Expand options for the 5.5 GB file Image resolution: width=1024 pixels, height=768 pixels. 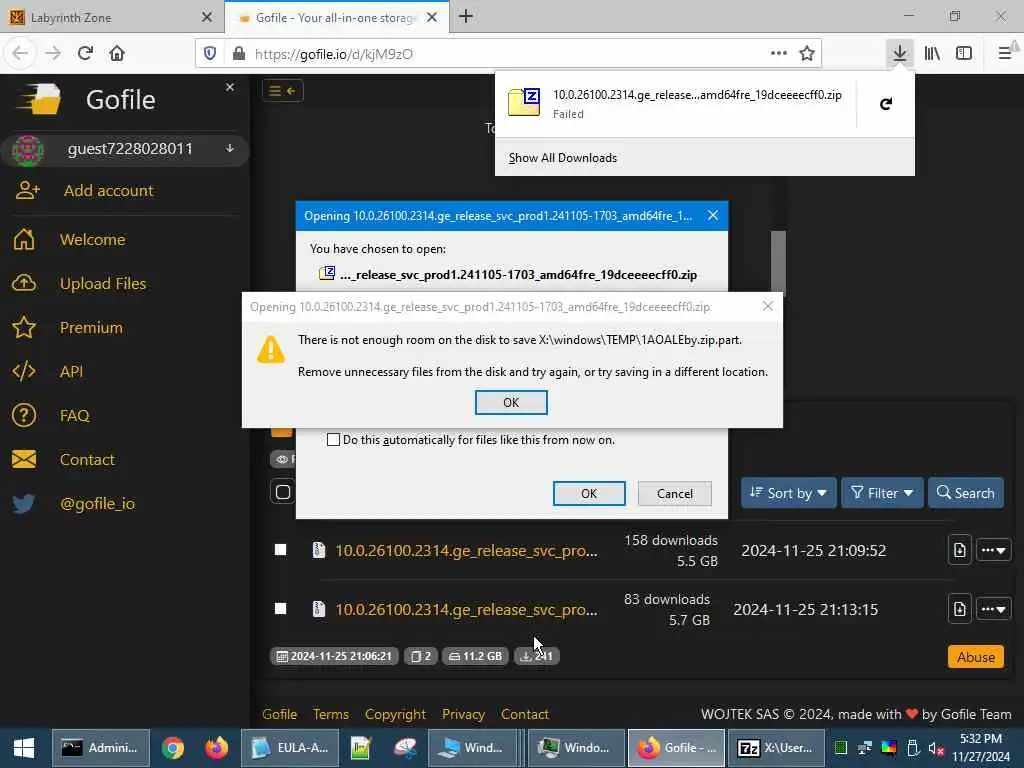click(x=993, y=551)
